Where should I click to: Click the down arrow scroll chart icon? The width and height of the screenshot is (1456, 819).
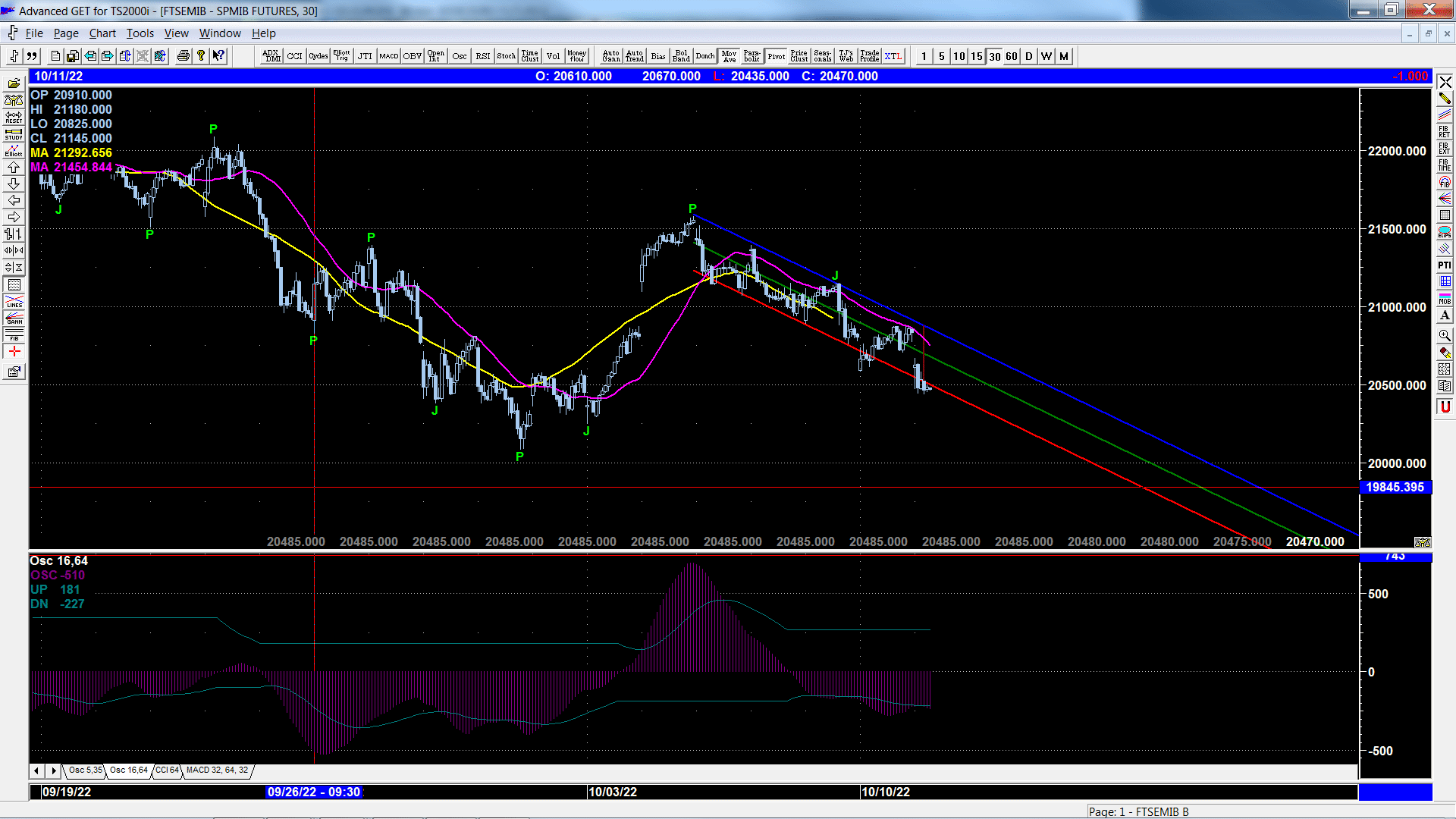14,184
